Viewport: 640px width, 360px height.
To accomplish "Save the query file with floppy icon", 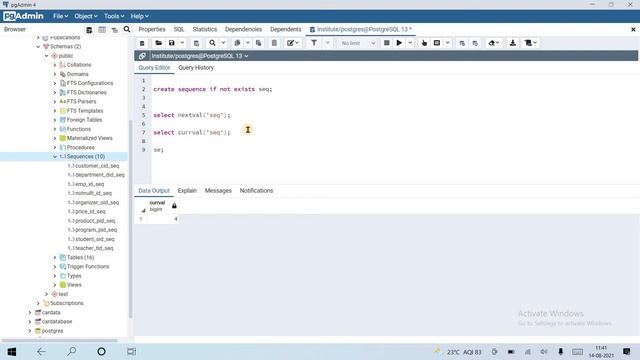I will 172,43.
